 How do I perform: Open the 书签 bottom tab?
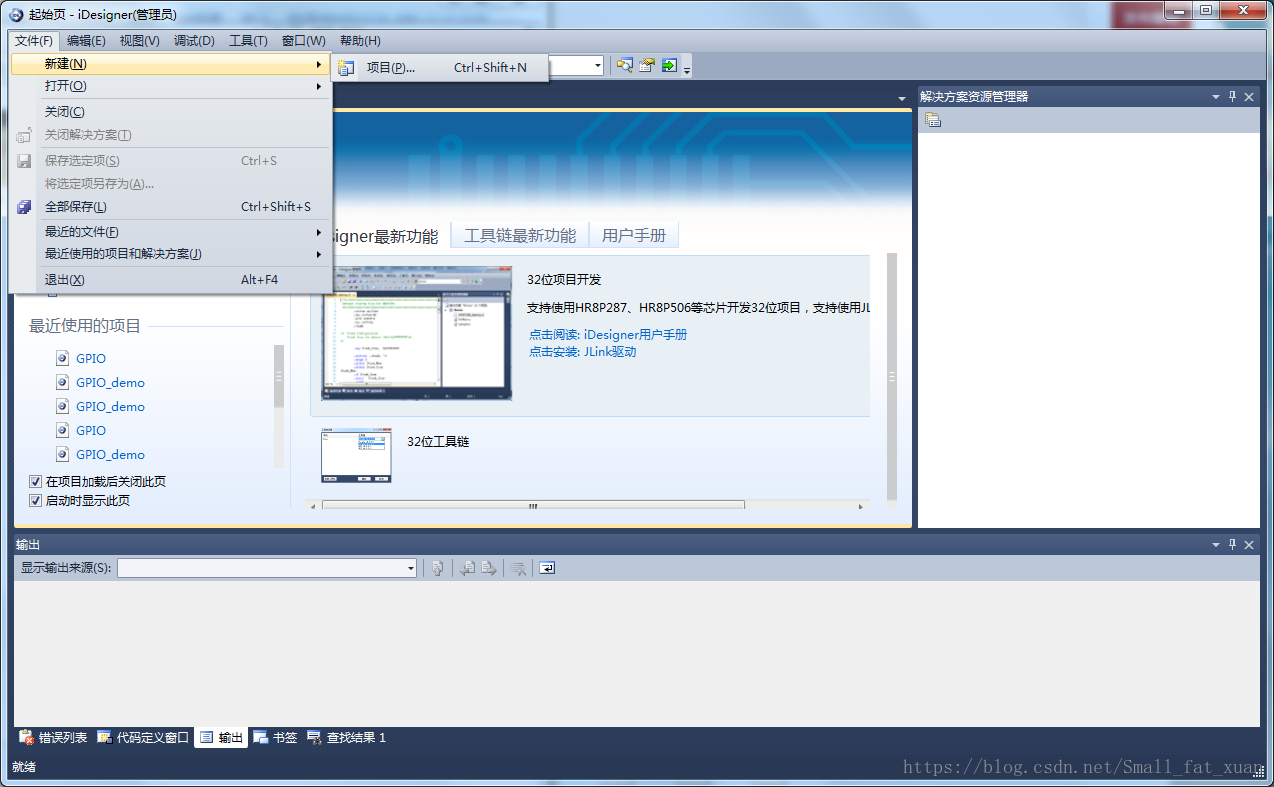(275, 738)
